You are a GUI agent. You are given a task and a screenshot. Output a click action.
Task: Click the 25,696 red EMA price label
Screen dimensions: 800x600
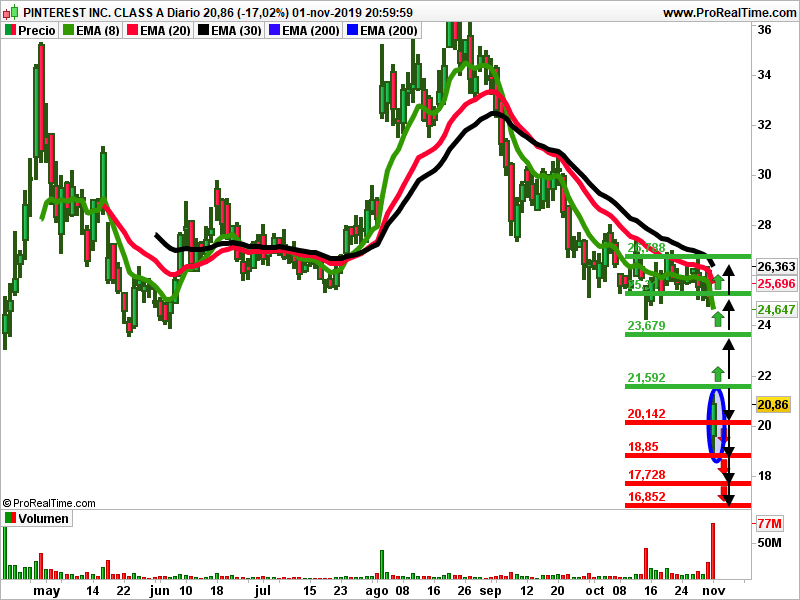(x=776, y=284)
